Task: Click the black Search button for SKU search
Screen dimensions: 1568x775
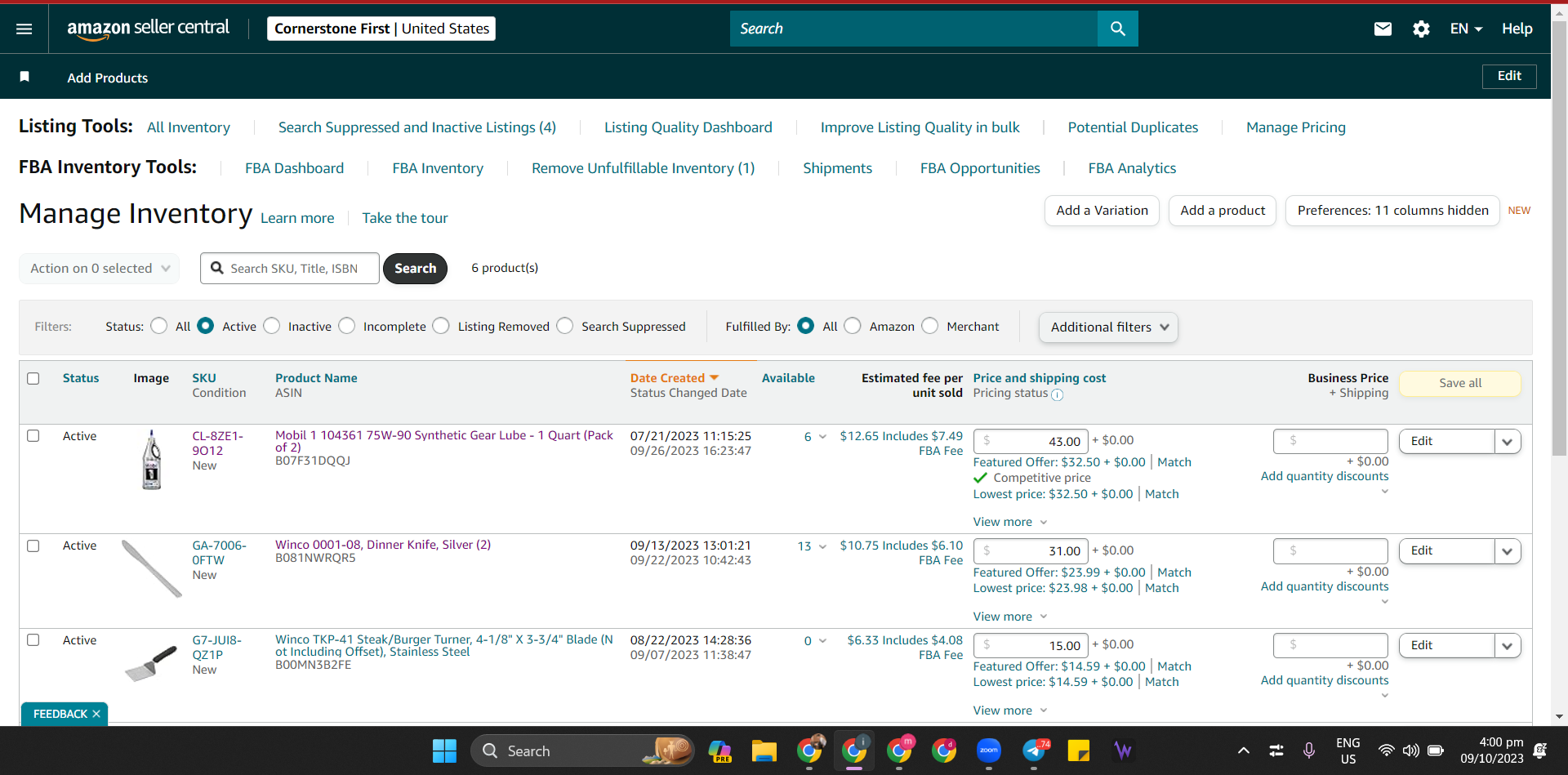Action: pos(415,269)
